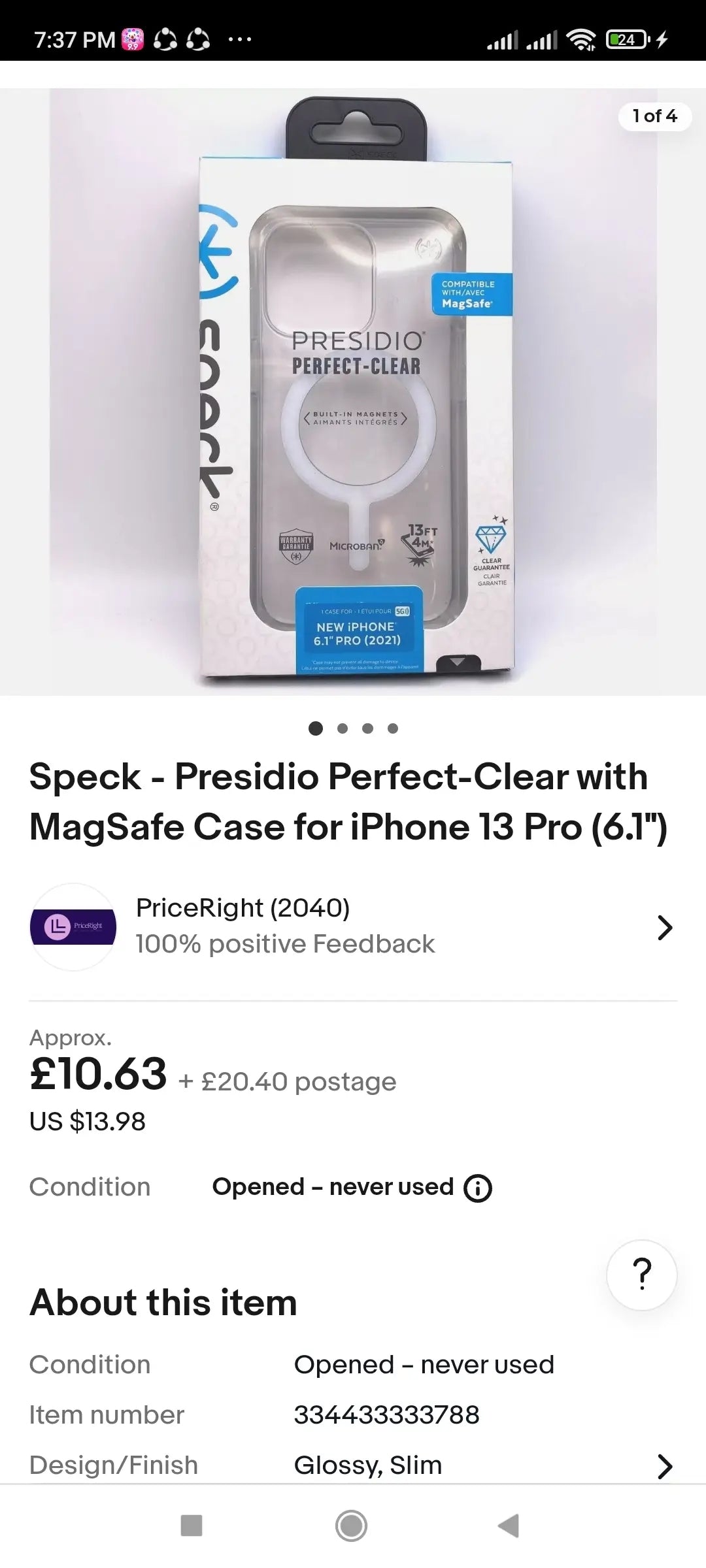Tap the status bar overflow dots
Viewport: 706px width, 1568px height.
coord(239,40)
